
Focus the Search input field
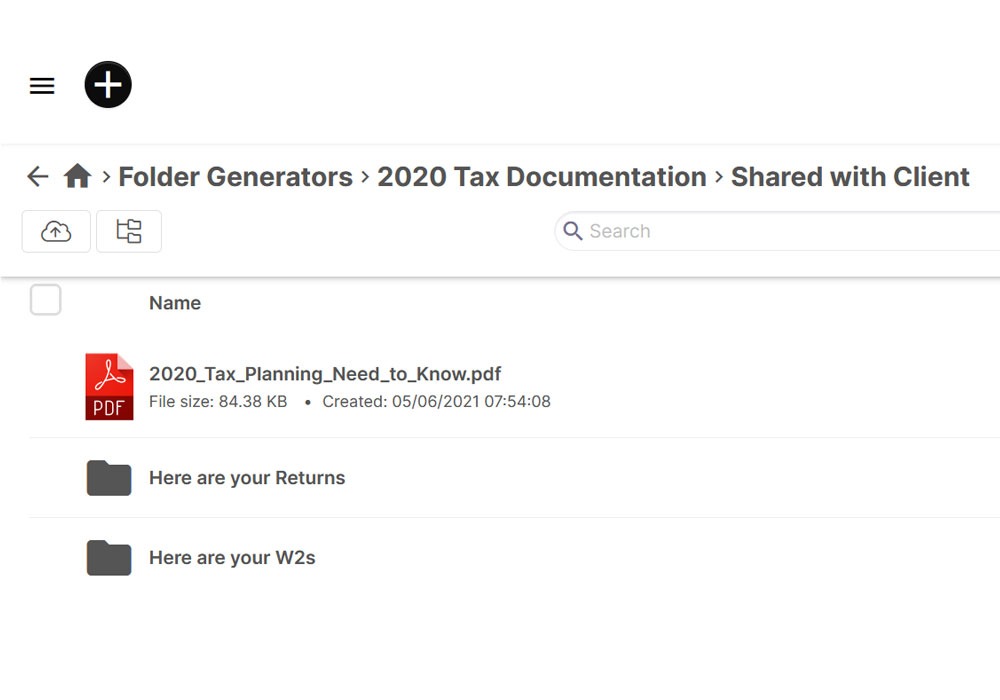[780, 231]
